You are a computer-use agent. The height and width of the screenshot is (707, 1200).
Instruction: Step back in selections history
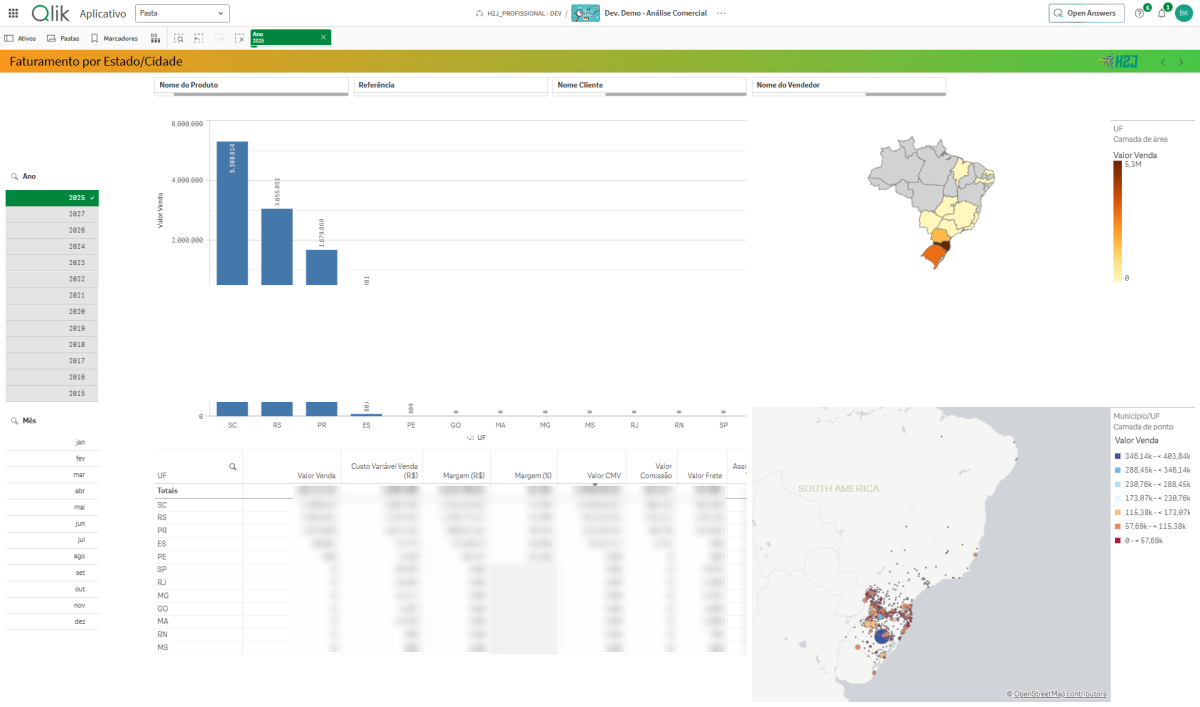[199, 38]
